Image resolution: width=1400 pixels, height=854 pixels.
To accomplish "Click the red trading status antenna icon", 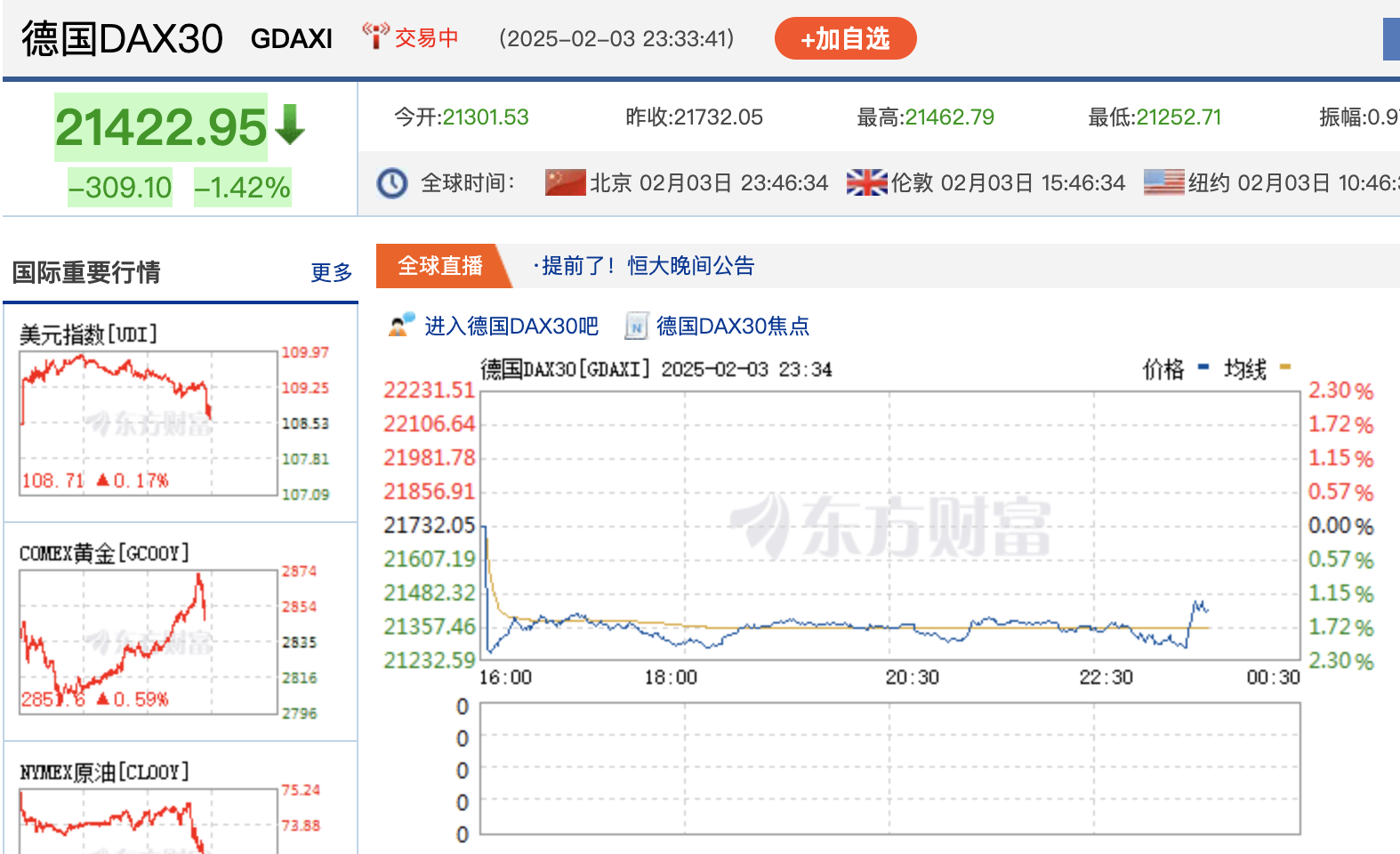I will tap(375, 36).
